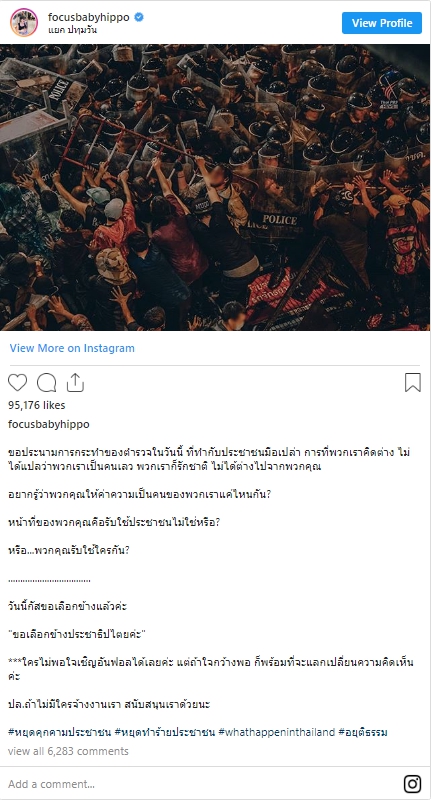This screenshot has height=801, width=432.
Task: Open hashtag #หยุดคุกคามประชาชน
Action: point(60,732)
